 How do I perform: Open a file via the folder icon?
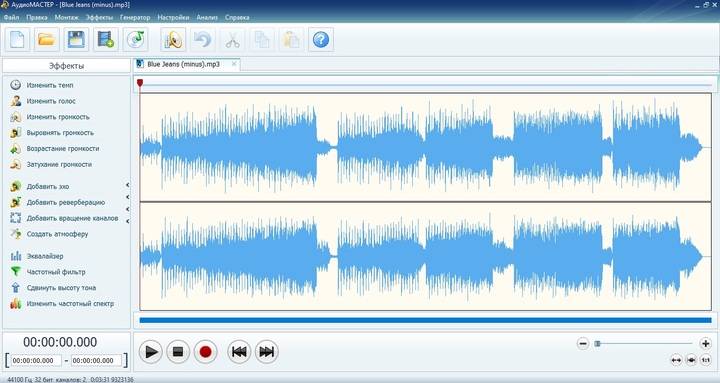(46, 39)
